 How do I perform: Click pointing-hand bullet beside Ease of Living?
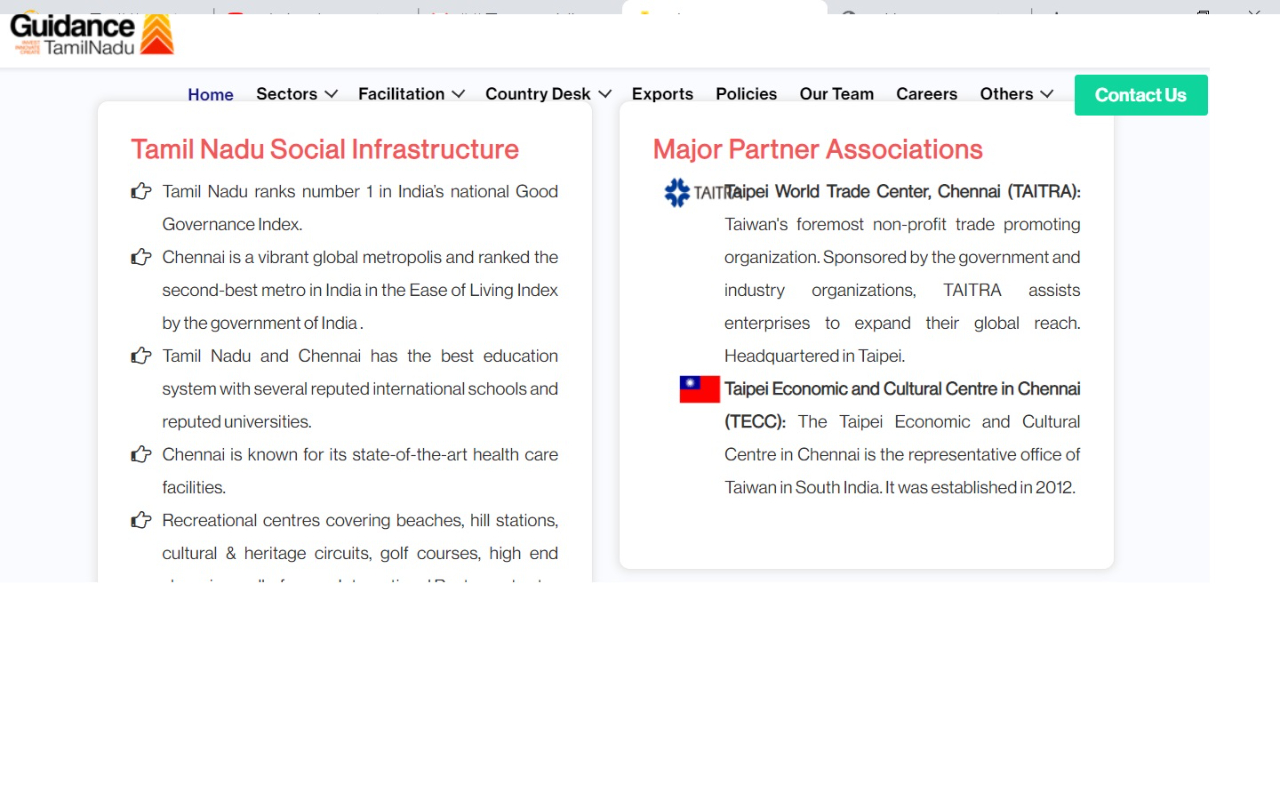[141, 257]
